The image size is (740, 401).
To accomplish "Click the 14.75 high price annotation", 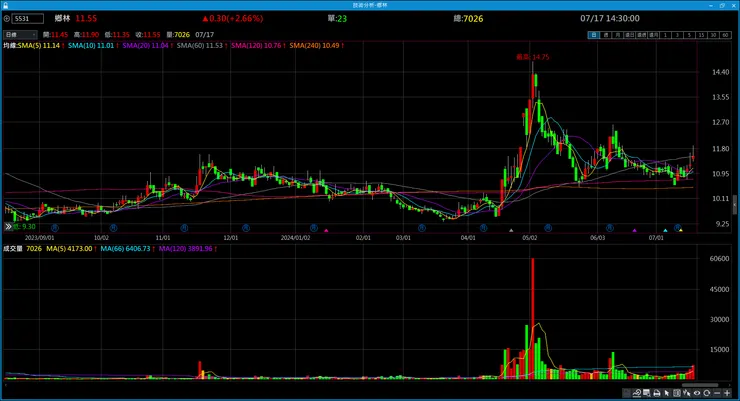I will pyautogui.click(x=532, y=57).
